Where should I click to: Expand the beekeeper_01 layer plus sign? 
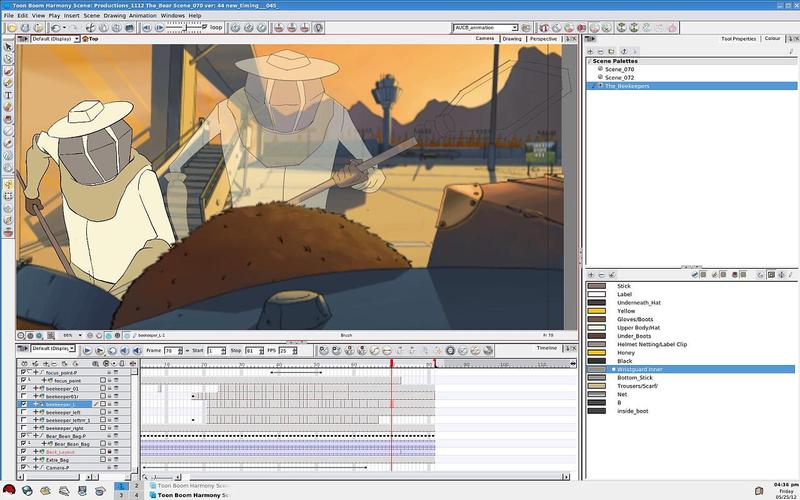point(36,388)
